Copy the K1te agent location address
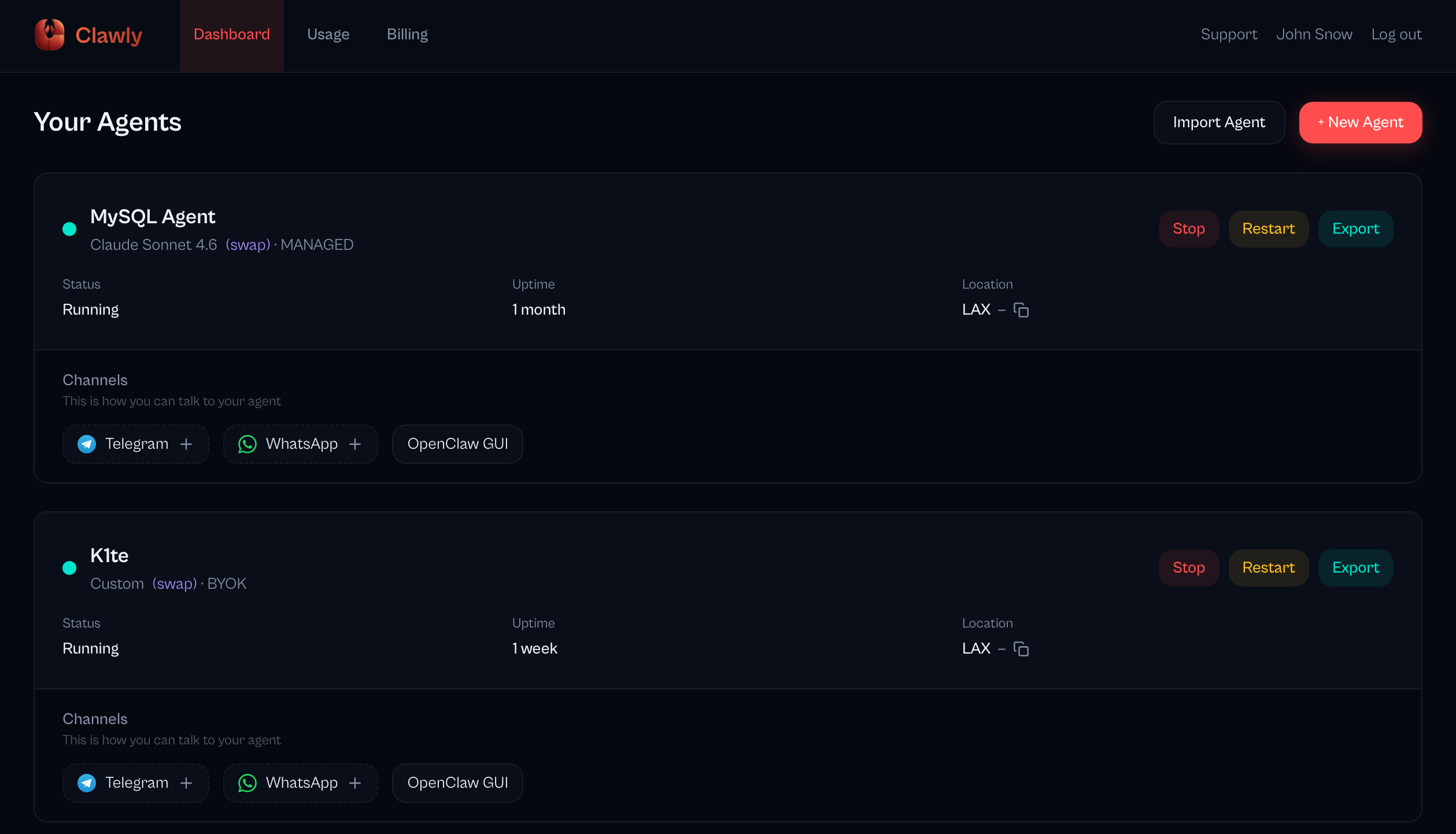Screen dimensions: 1456x834 (1021, 649)
